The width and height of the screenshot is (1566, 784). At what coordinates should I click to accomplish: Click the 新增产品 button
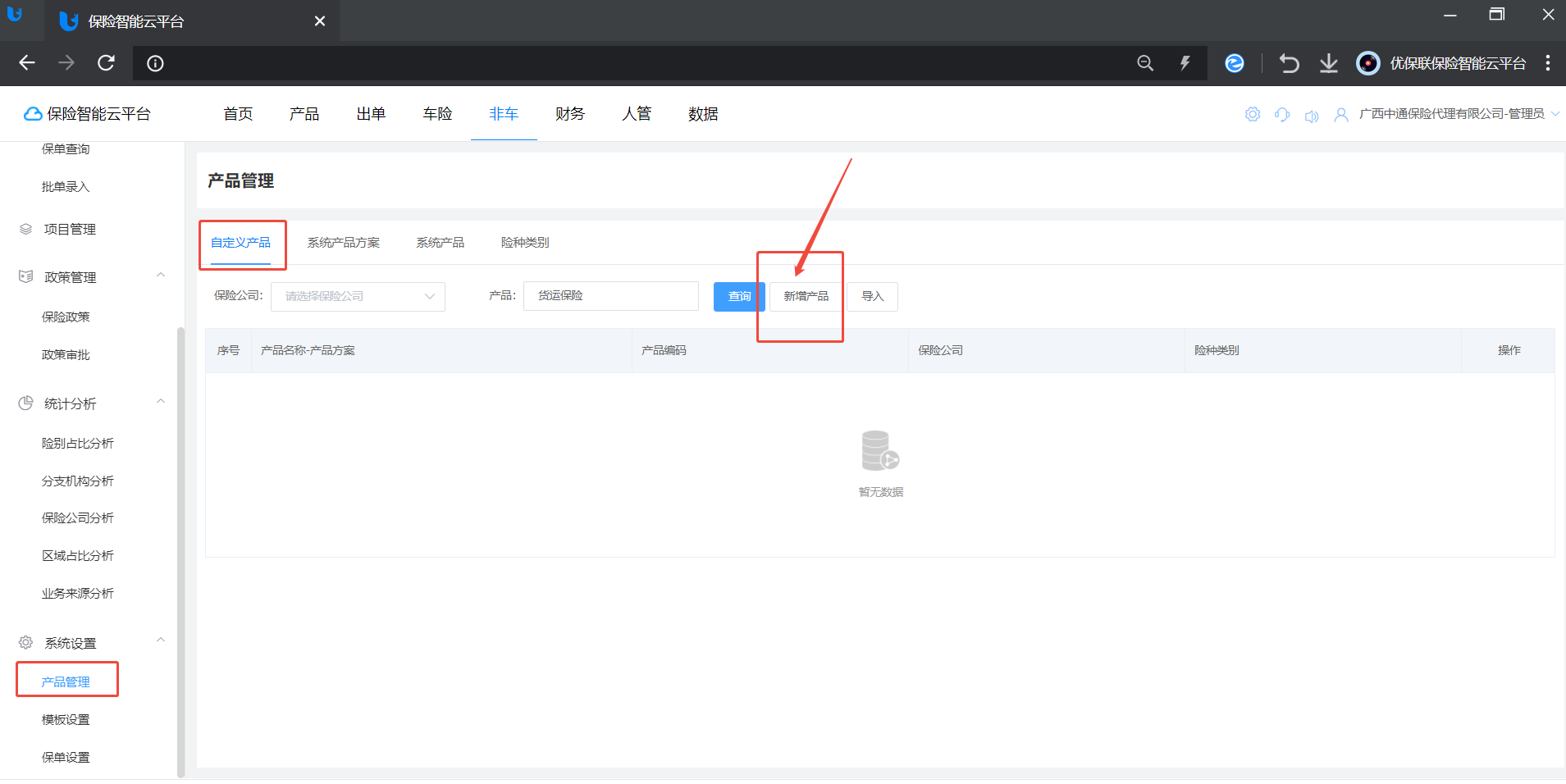(x=806, y=296)
